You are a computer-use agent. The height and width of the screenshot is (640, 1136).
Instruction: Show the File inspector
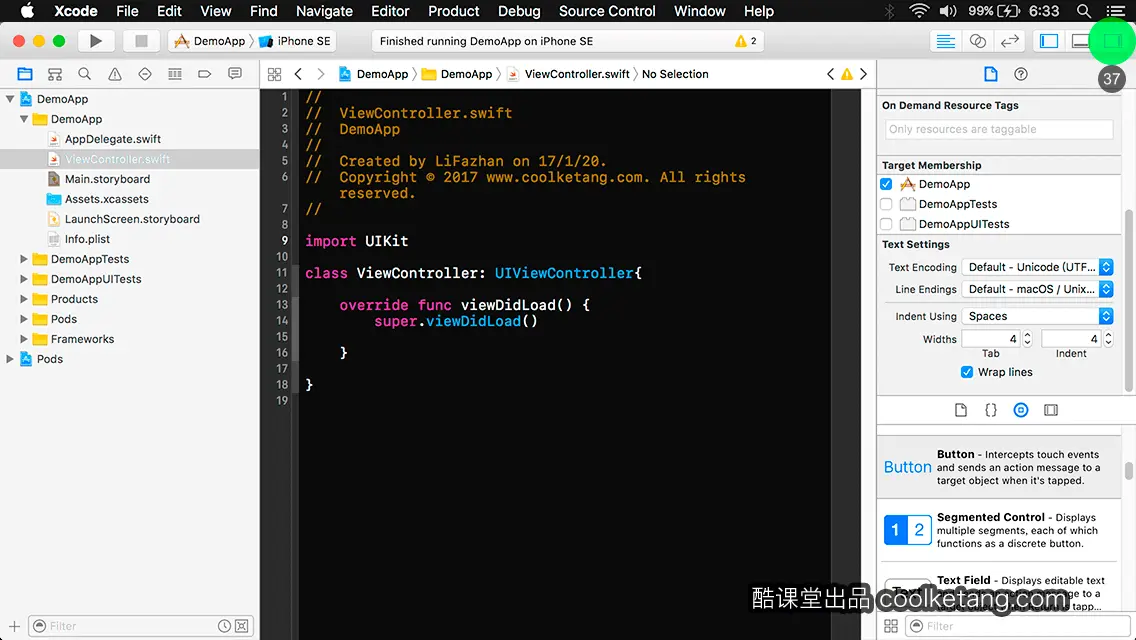tap(990, 74)
